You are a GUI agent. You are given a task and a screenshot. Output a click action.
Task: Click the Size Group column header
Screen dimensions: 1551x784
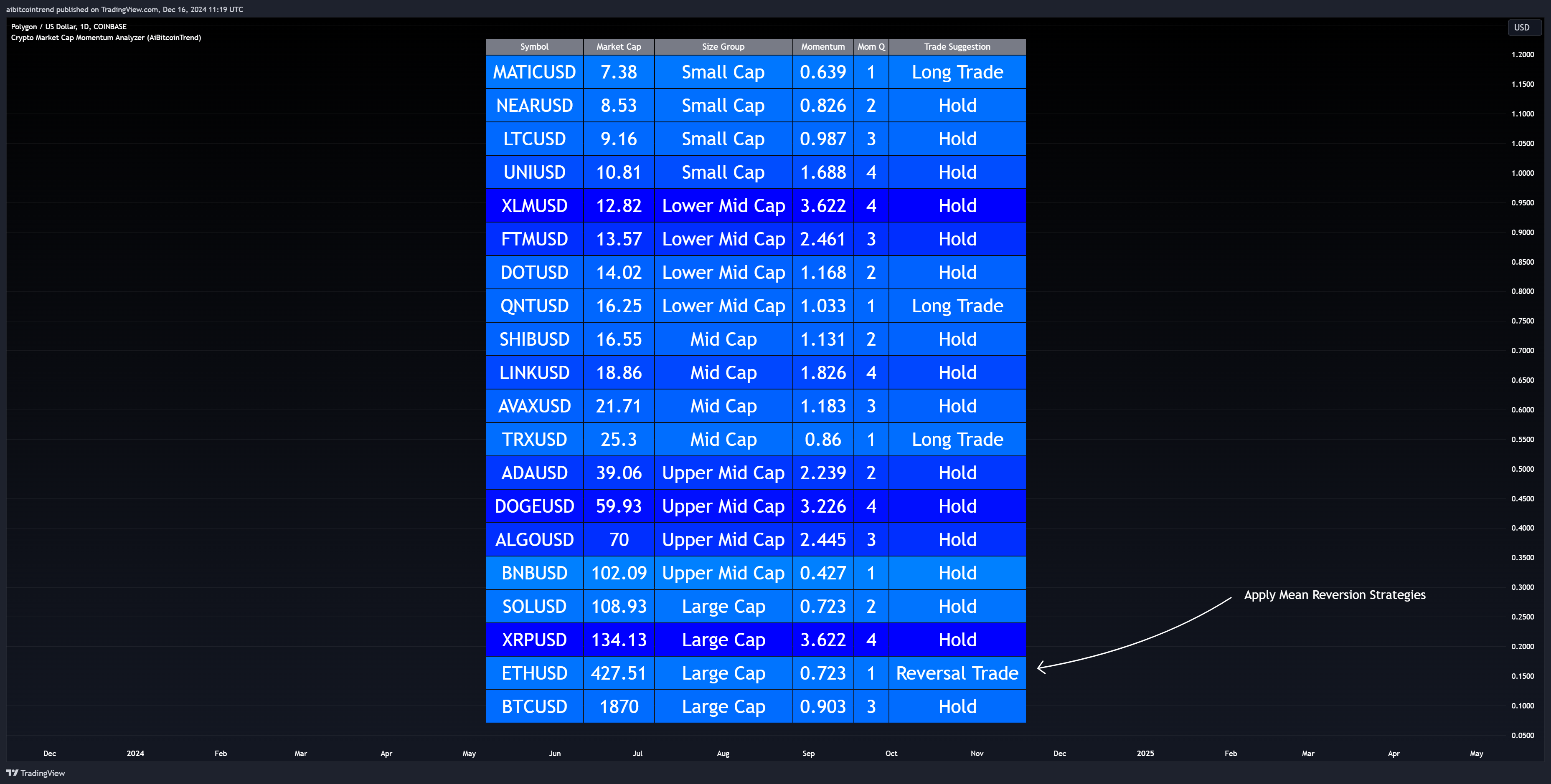pos(723,47)
